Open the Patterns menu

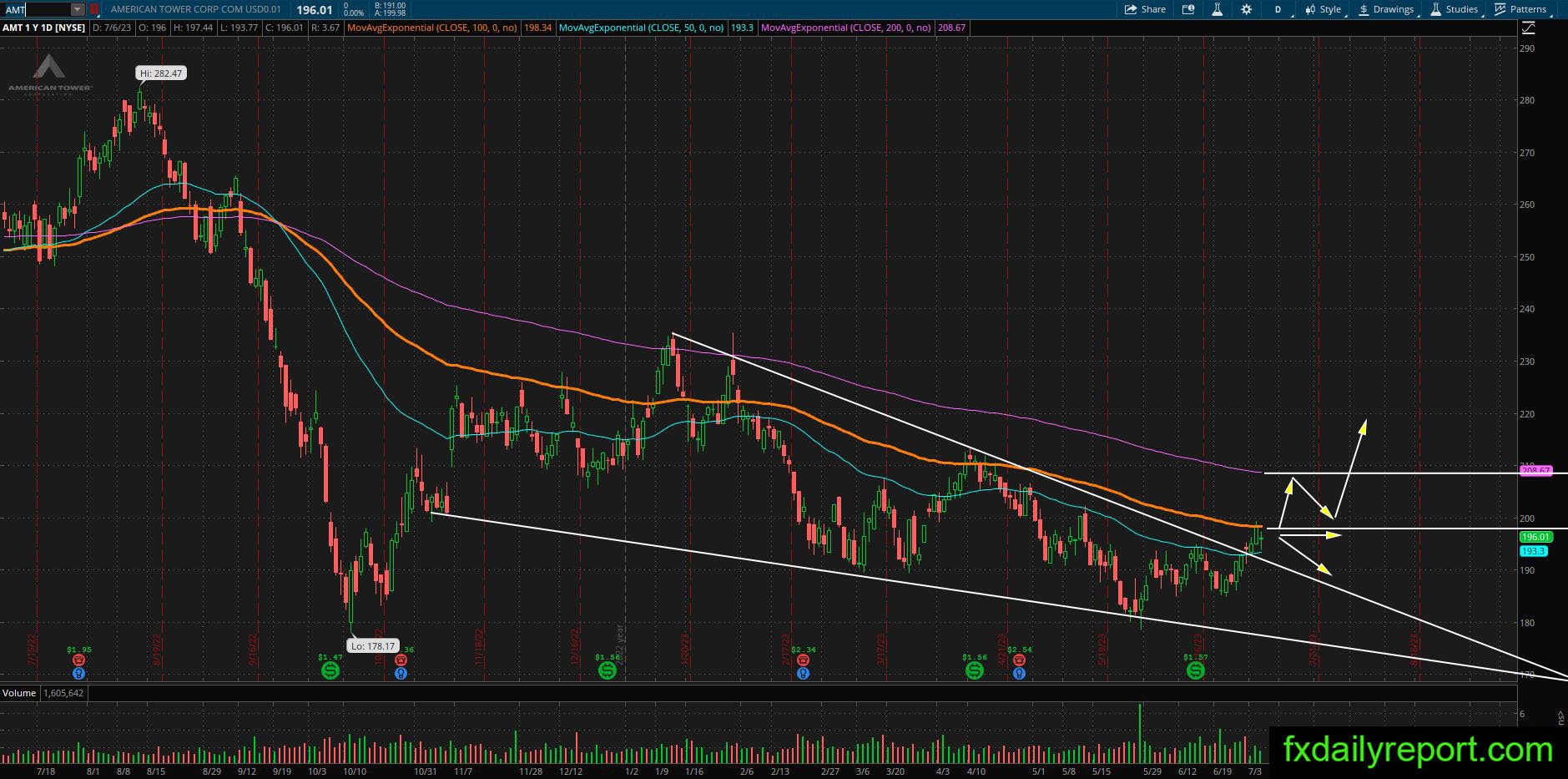pyautogui.click(x=1521, y=9)
